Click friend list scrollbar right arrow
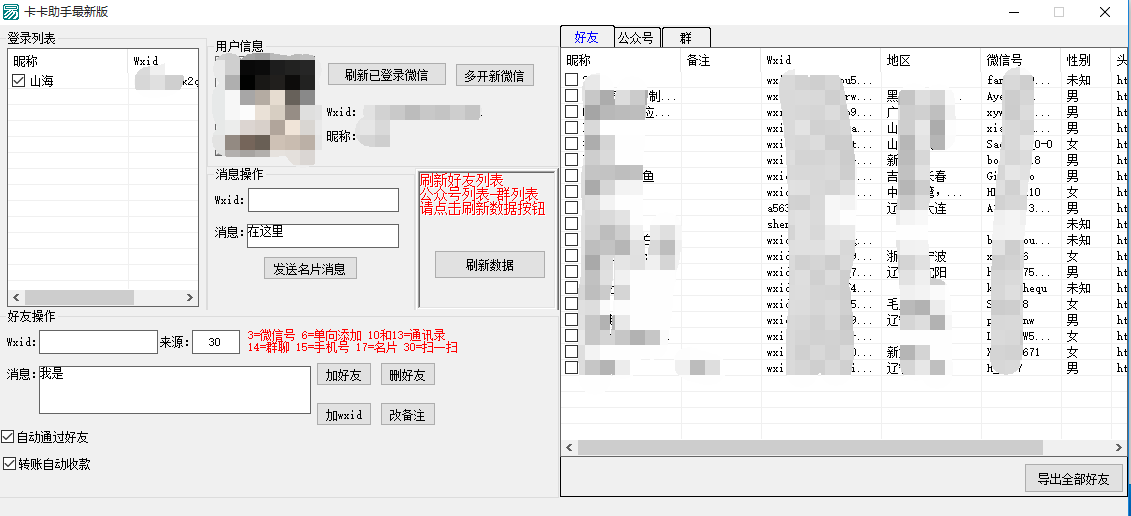The height and width of the screenshot is (516, 1131). click(x=1119, y=447)
